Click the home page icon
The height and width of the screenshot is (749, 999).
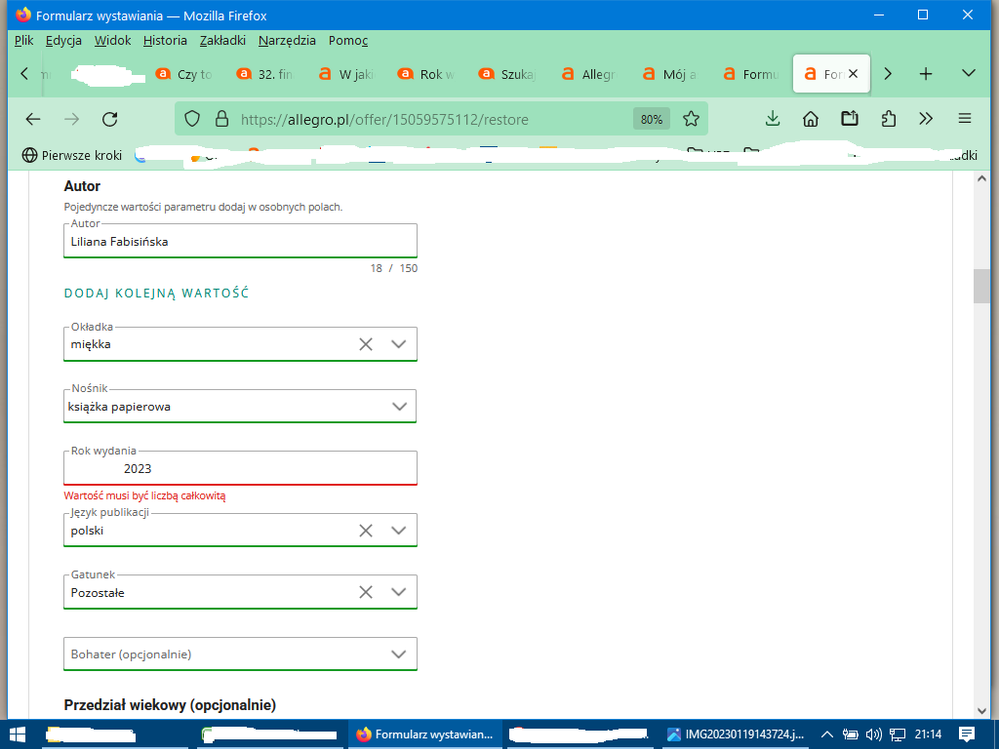point(811,119)
